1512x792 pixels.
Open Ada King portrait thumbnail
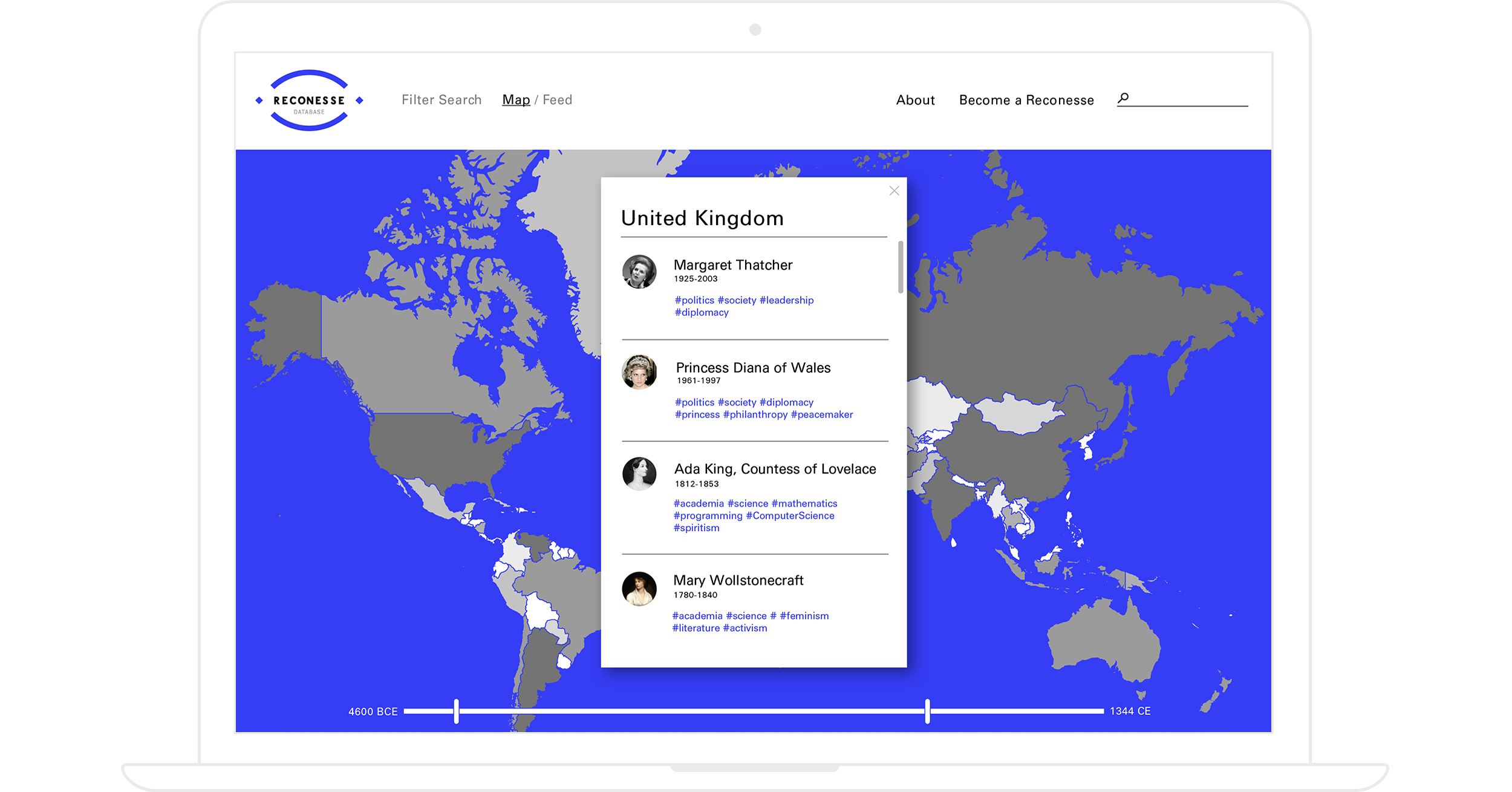pyautogui.click(x=639, y=474)
